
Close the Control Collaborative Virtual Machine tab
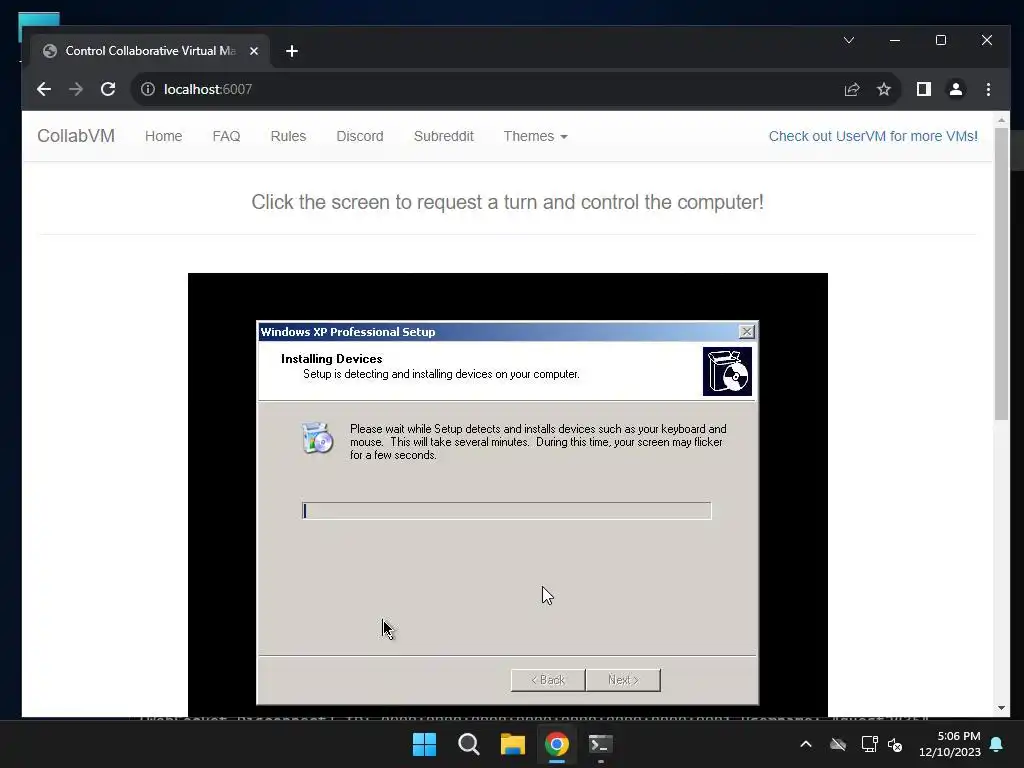[254, 51]
